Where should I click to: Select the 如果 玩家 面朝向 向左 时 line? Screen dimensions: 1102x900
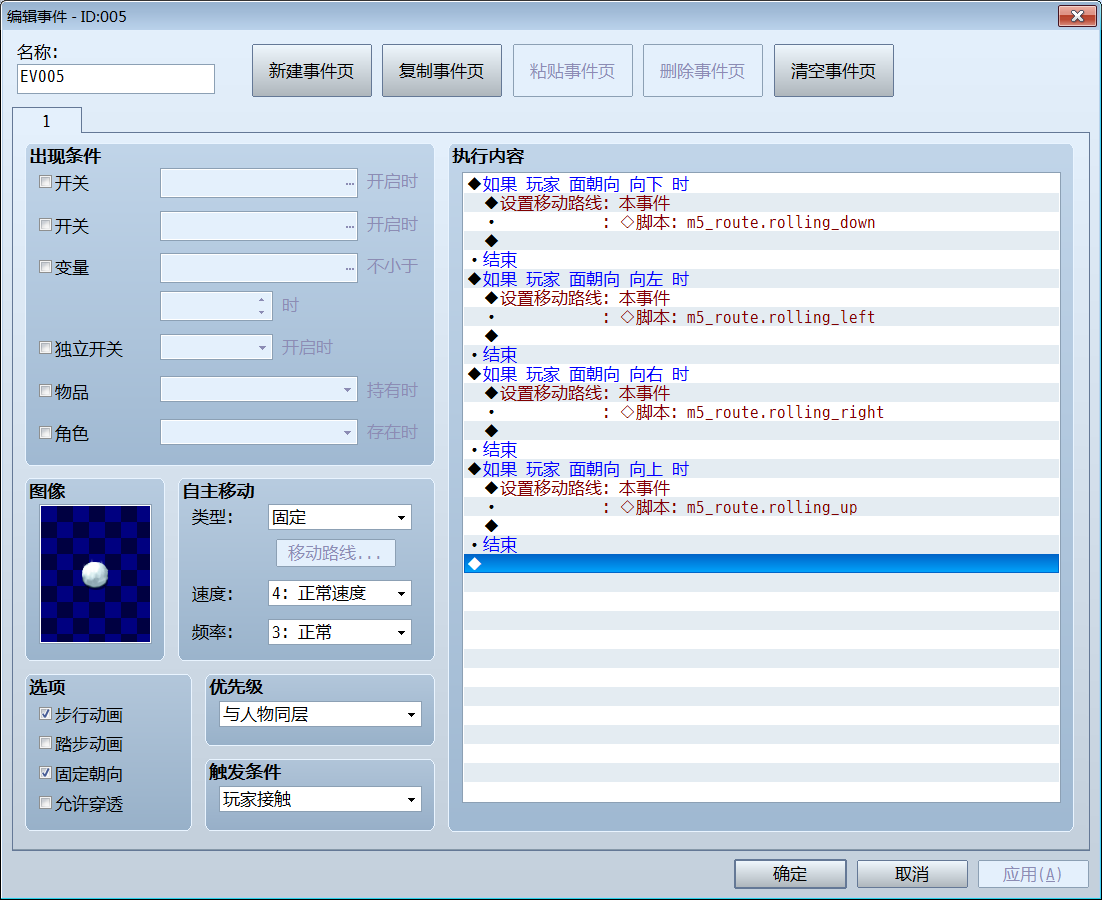(761, 279)
